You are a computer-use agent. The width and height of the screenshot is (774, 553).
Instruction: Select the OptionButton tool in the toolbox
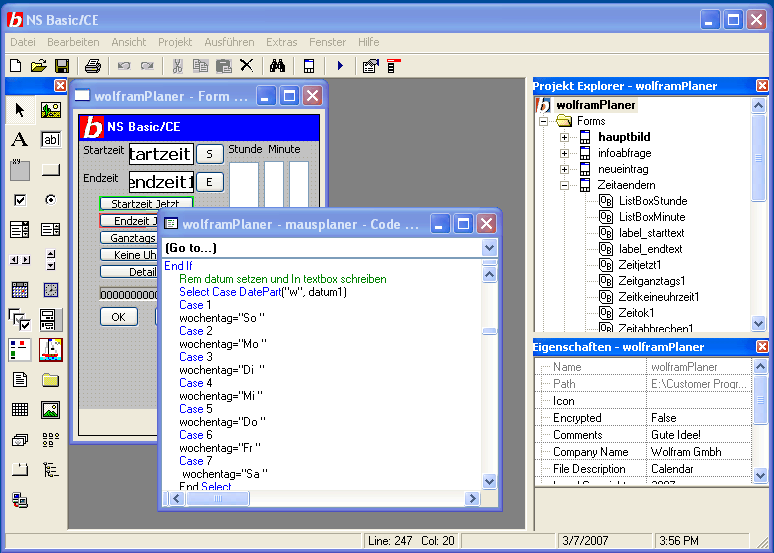pos(50,200)
